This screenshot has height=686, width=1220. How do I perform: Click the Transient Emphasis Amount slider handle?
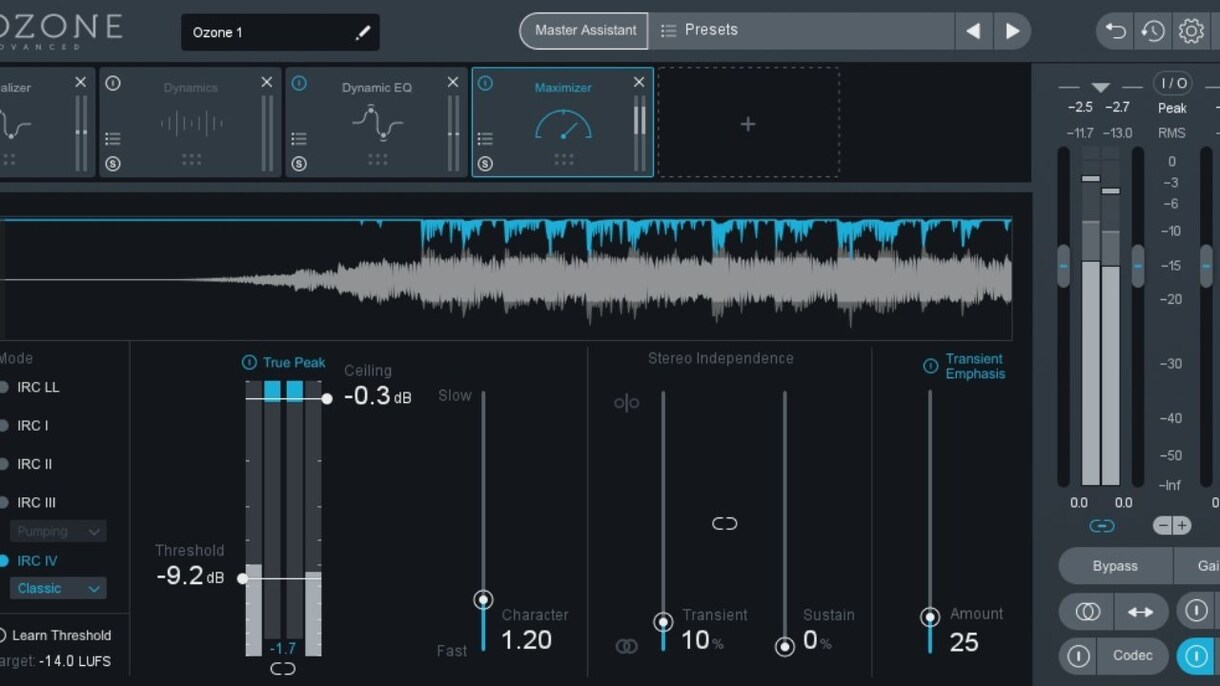click(930, 617)
